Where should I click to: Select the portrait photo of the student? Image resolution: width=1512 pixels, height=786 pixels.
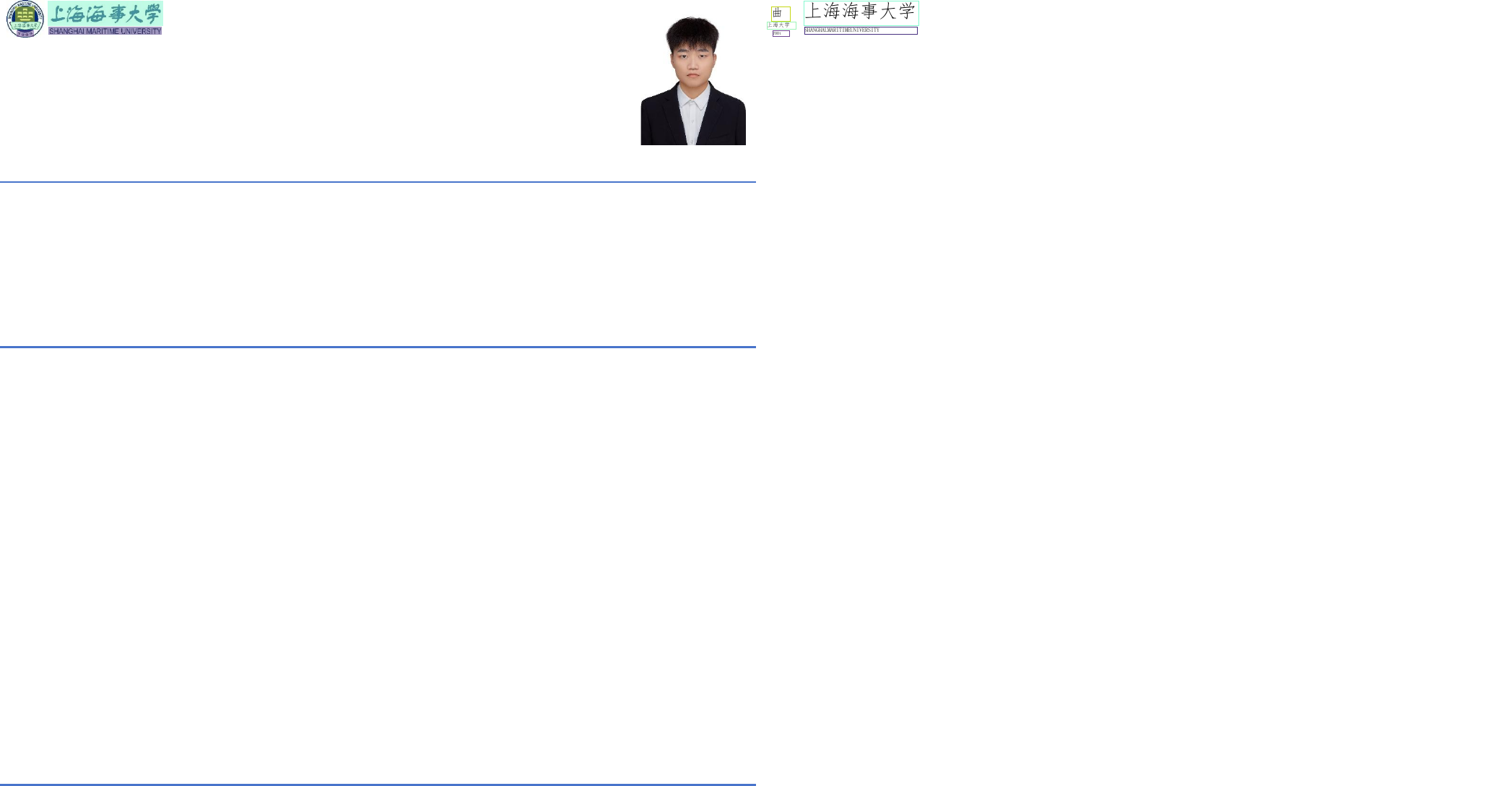[x=693, y=80]
